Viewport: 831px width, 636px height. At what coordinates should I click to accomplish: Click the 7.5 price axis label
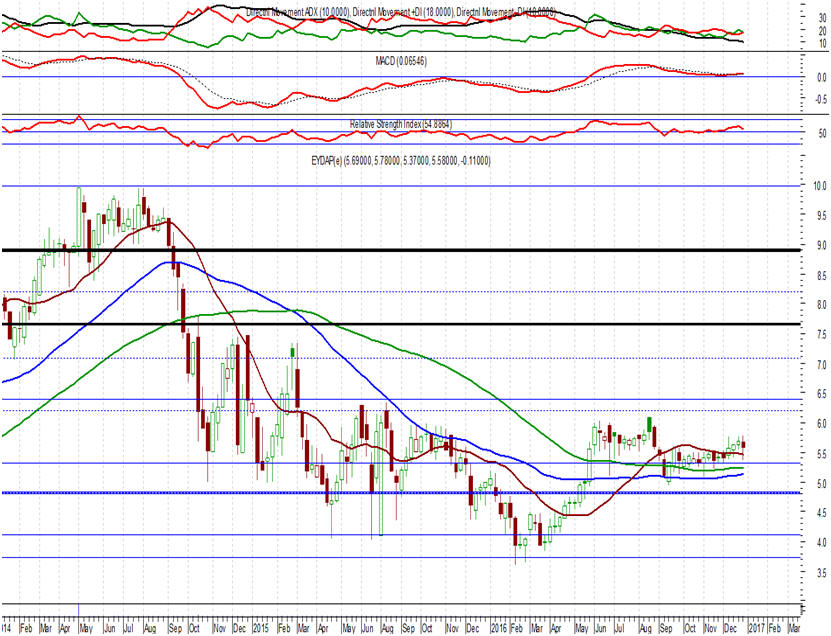point(821,335)
